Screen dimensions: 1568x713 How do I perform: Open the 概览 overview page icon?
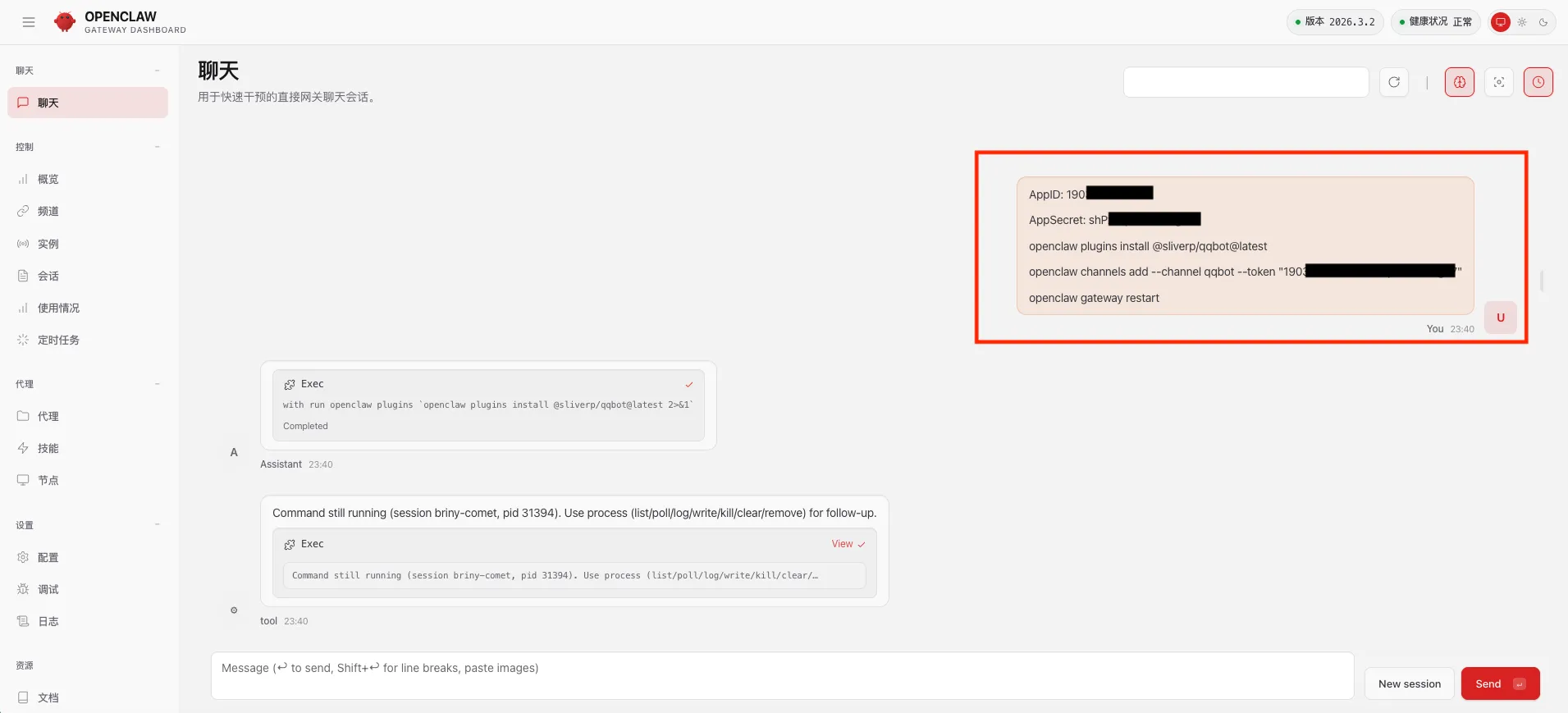(x=23, y=179)
